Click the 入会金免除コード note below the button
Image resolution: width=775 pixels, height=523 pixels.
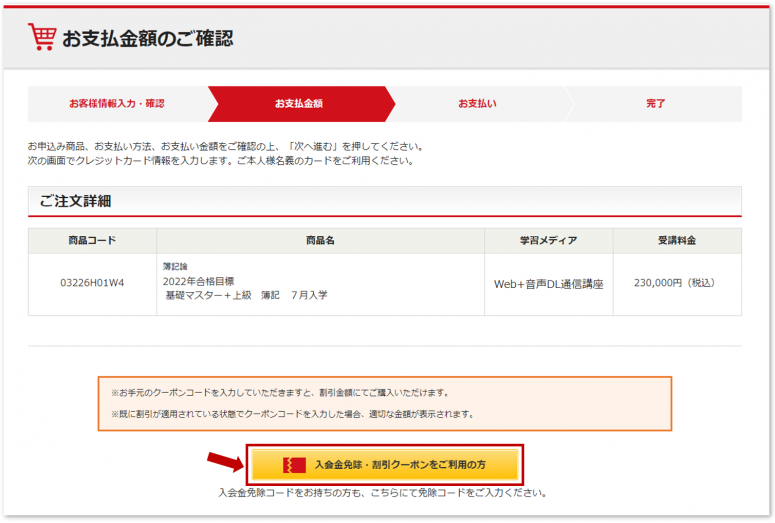(x=382, y=494)
